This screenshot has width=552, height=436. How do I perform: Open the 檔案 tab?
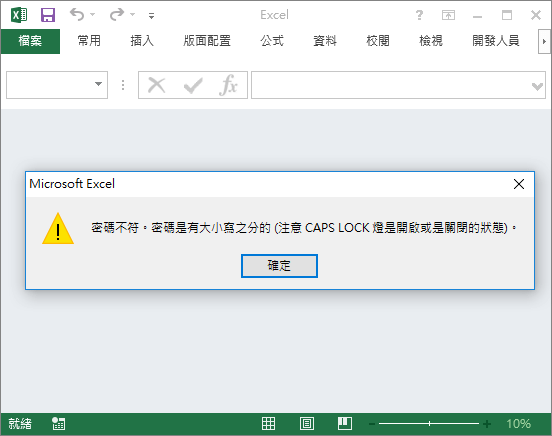(30, 41)
